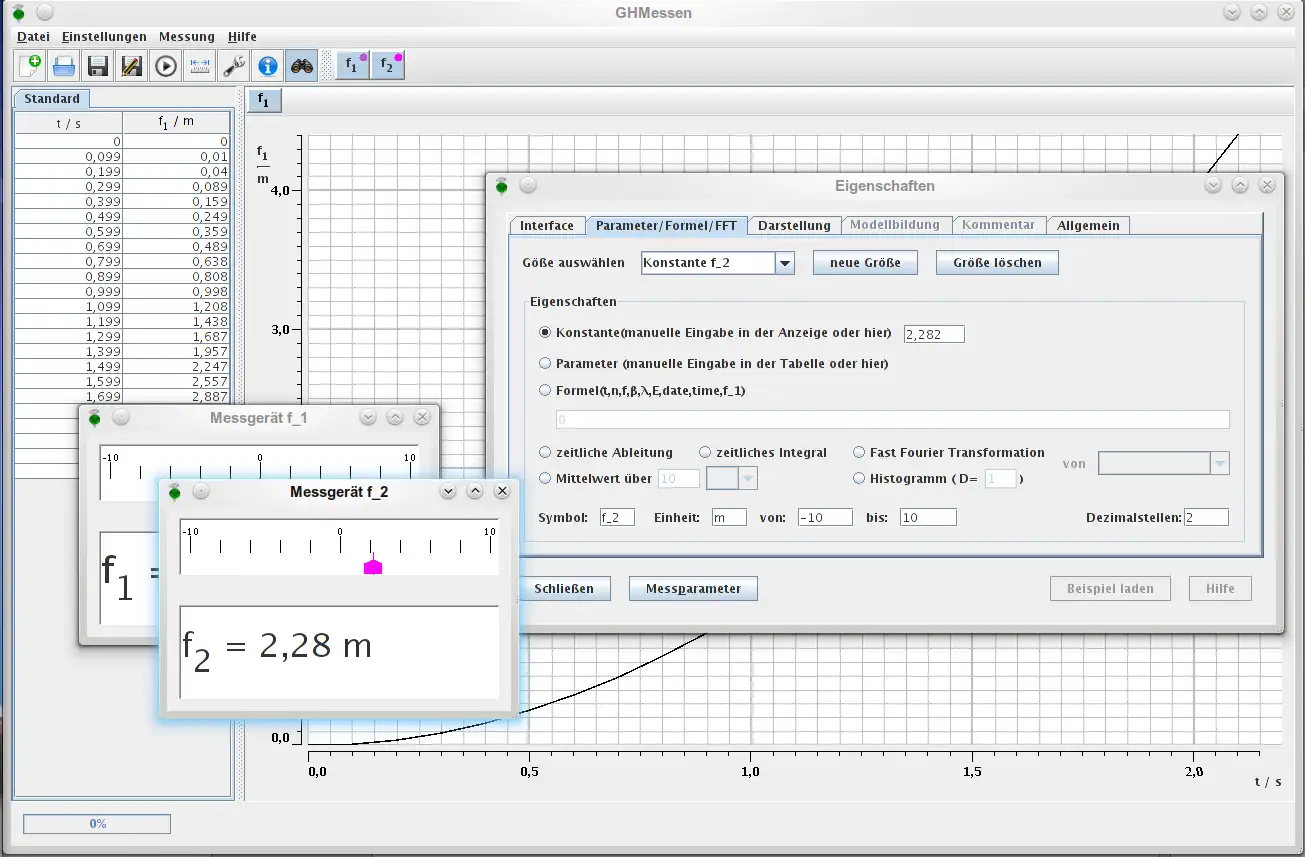Viewport: 1305px width, 857px height.
Task: Click the printer icon in toolbar
Action: click(64, 66)
